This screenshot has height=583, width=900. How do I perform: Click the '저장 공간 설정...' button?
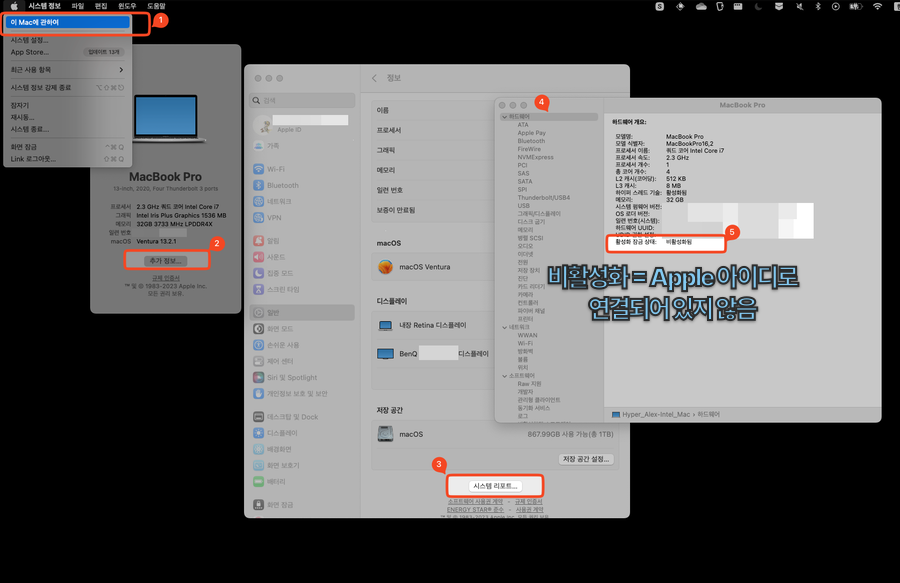tap(586, 459)
